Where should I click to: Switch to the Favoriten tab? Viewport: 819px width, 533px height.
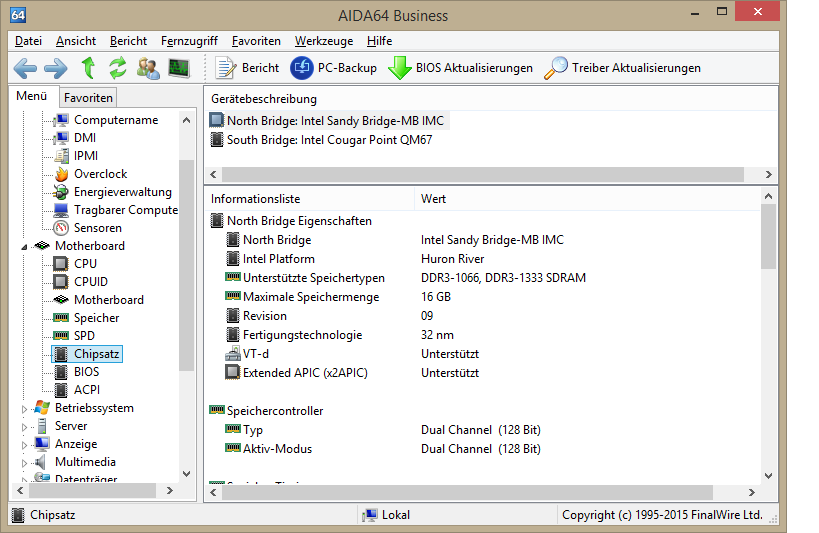click(88, 98)
